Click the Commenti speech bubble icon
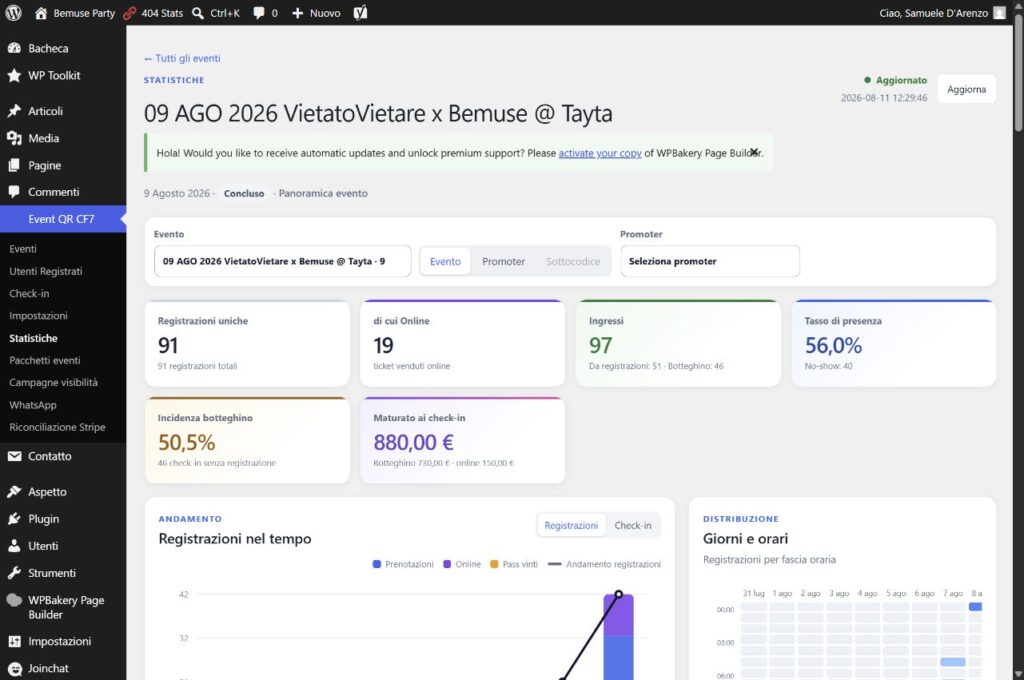 pyautogui.click(x=14, y=192)
